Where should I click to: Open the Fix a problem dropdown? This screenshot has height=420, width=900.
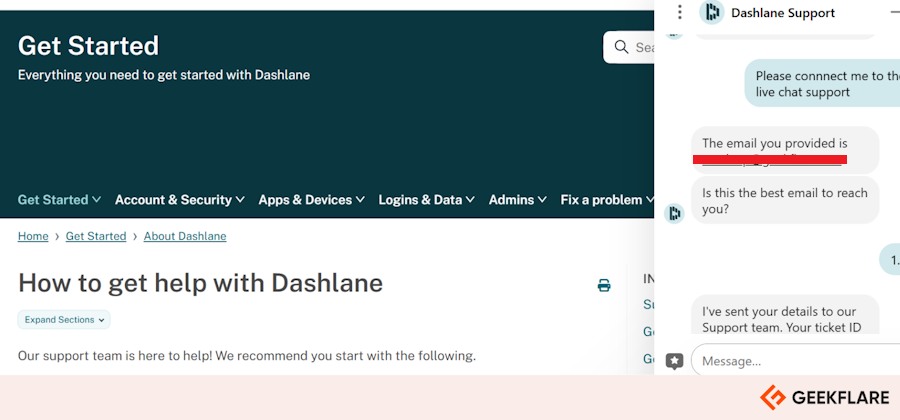click(607, 200)
